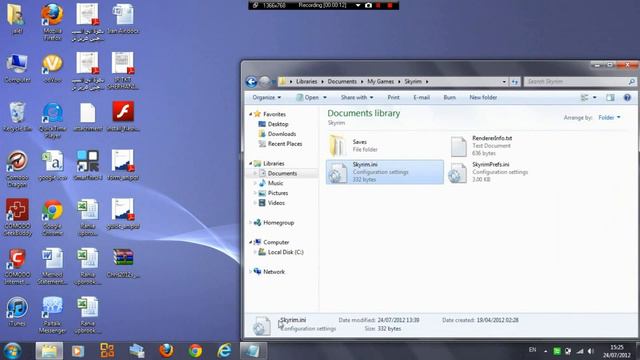This screenshot has height=360, width=640.
Task: Select the WinRAR archive desktop icon
Action: click(123, 263)
